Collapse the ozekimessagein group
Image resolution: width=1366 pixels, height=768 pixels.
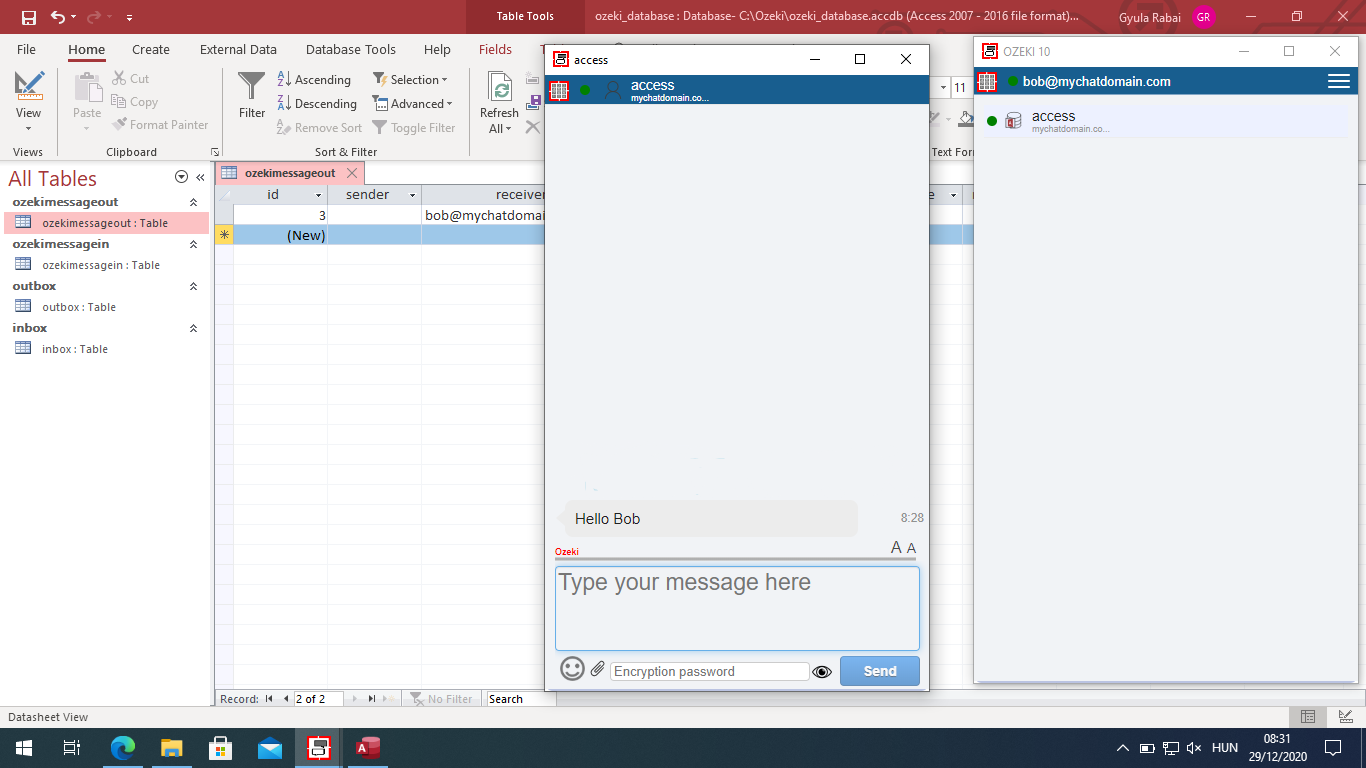pyautogui.click(x=194, y=244)
